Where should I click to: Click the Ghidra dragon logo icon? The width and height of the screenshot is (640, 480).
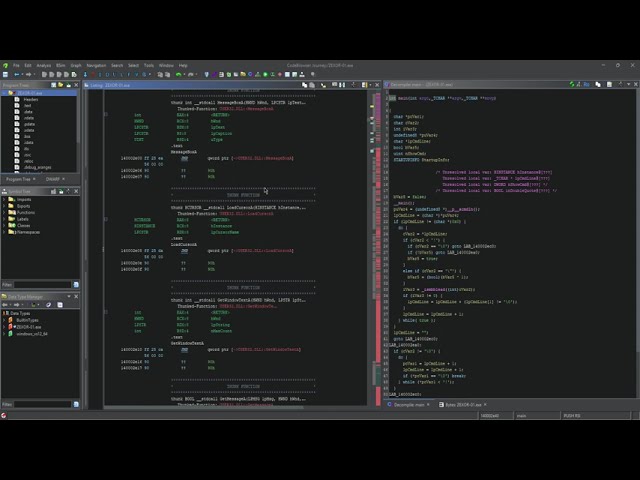click(5, 65)
